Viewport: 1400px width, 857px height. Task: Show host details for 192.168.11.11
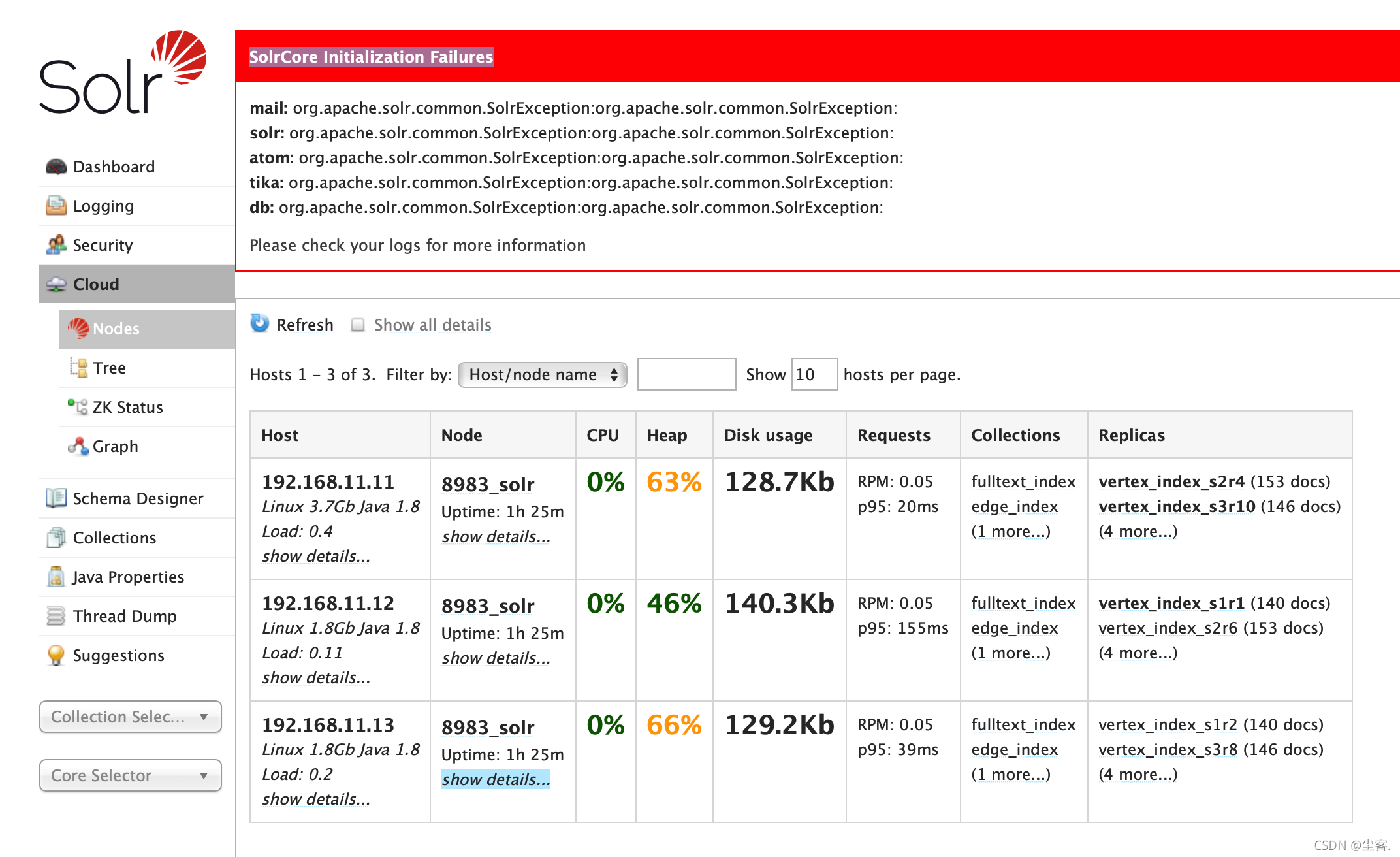[x=316, y=556]
